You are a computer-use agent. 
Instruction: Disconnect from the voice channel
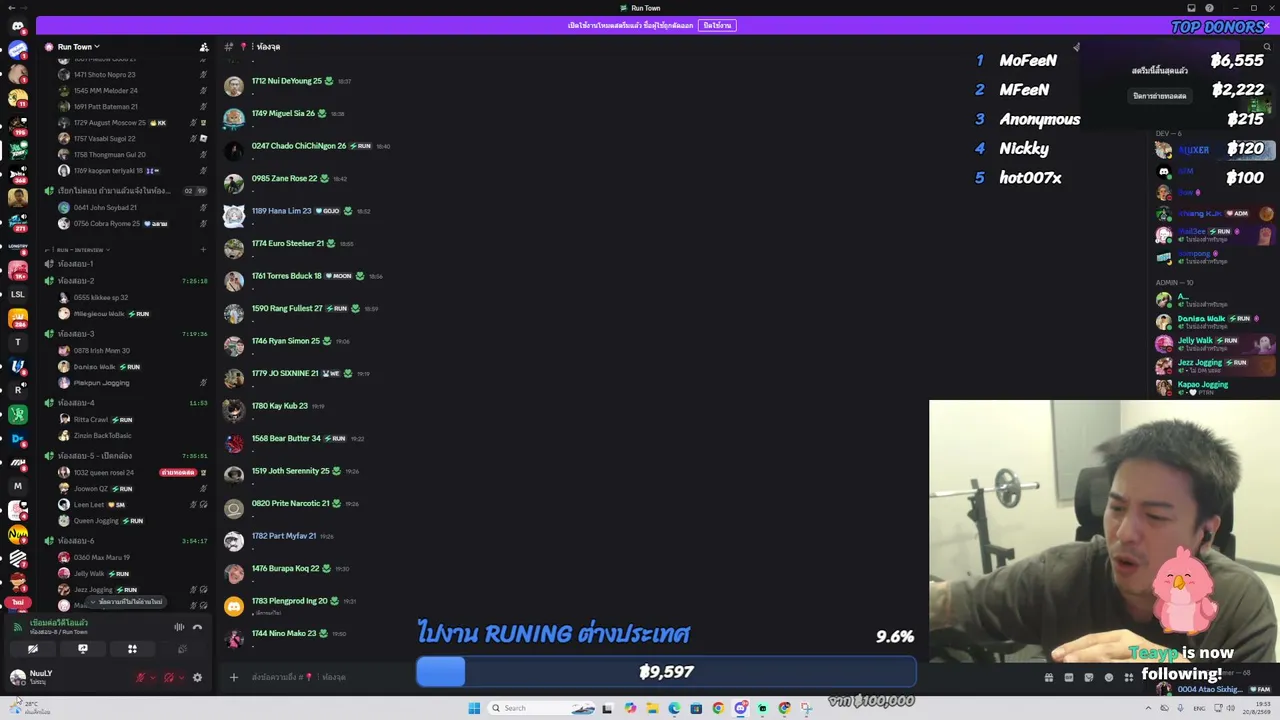tap(197, 627)
